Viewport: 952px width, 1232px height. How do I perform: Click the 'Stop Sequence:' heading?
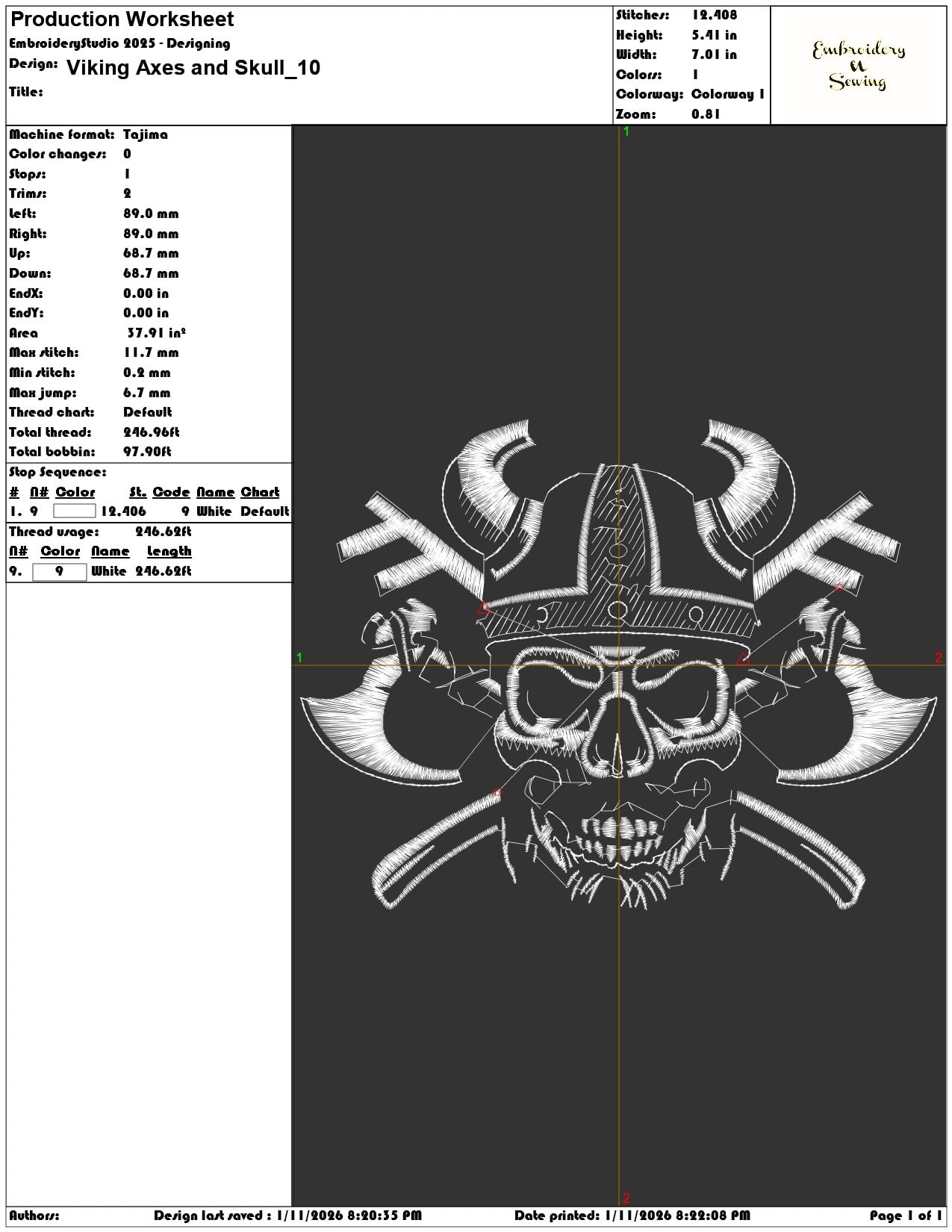[57, 472]
